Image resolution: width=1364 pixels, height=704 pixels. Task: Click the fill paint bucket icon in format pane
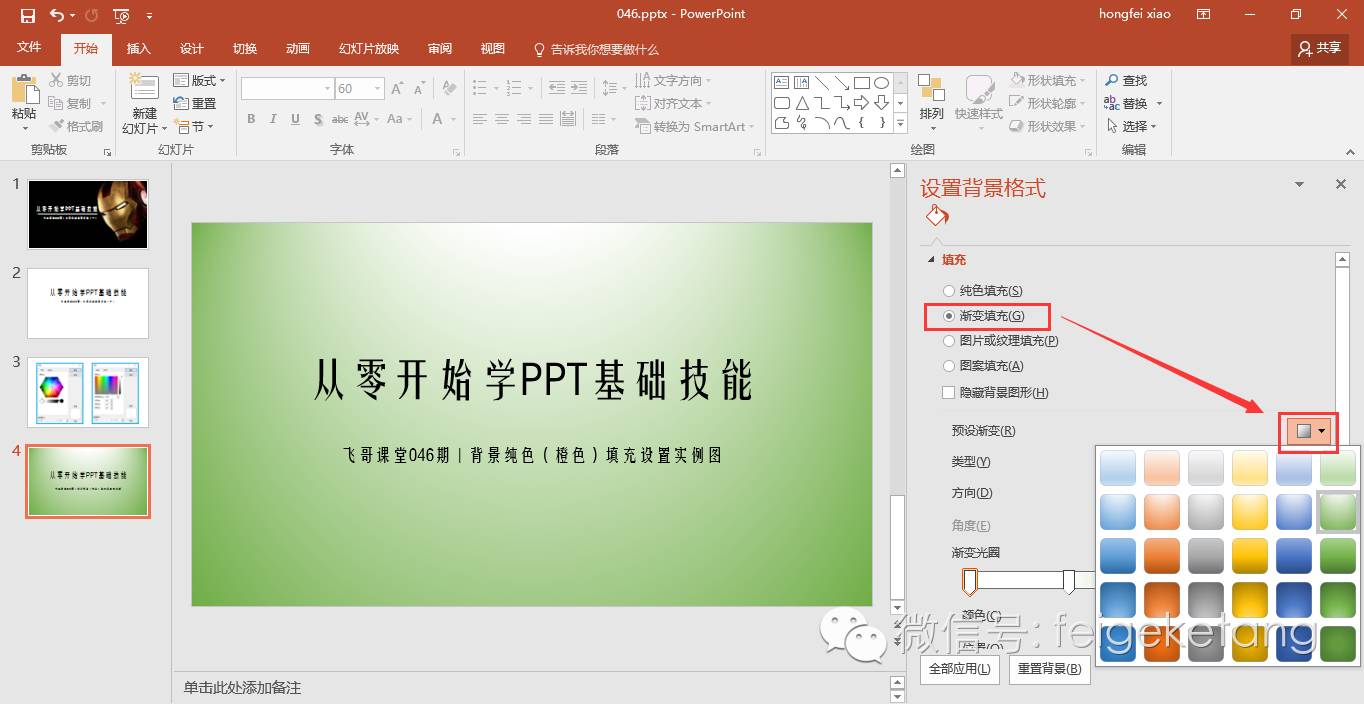pyautogui.click(x=937, y=216)
